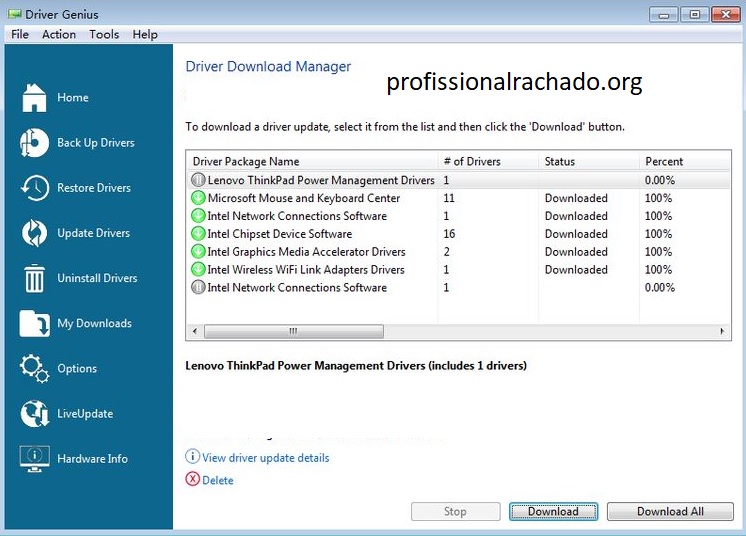Click Downloaded status of Intel Graphics Media Accelerator
The height and width of the screenshot is (536, 746).
click(x=576, y=252)
